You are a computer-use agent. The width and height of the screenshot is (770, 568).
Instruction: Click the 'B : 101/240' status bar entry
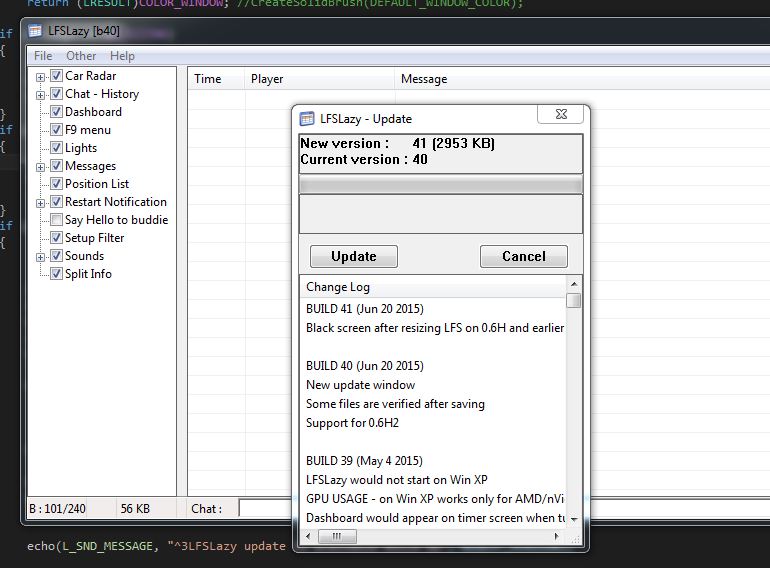coord(57,509)
